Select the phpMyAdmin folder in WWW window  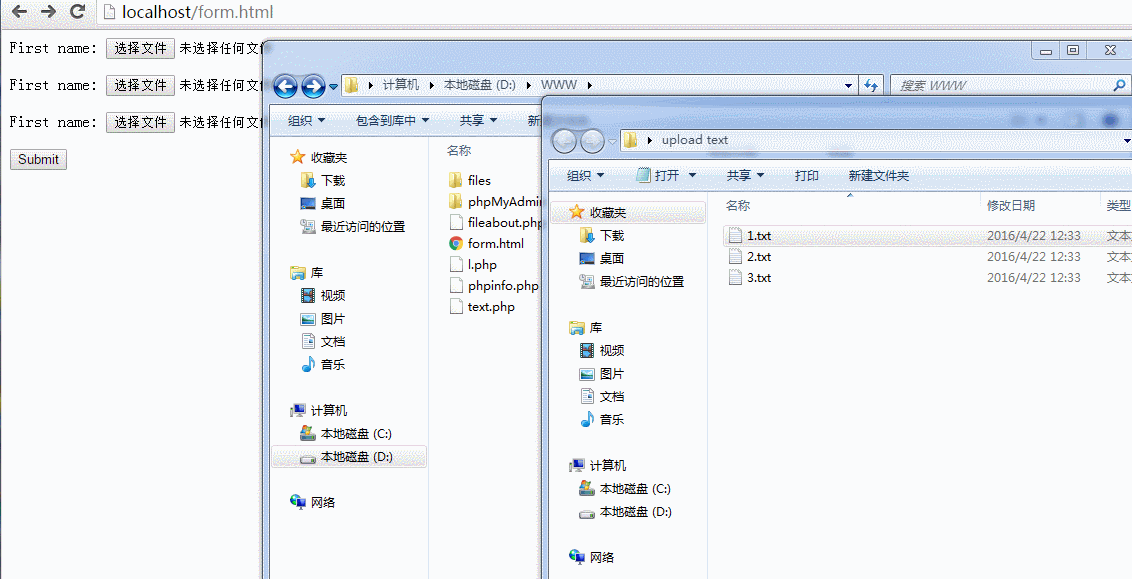pos(495,201)
